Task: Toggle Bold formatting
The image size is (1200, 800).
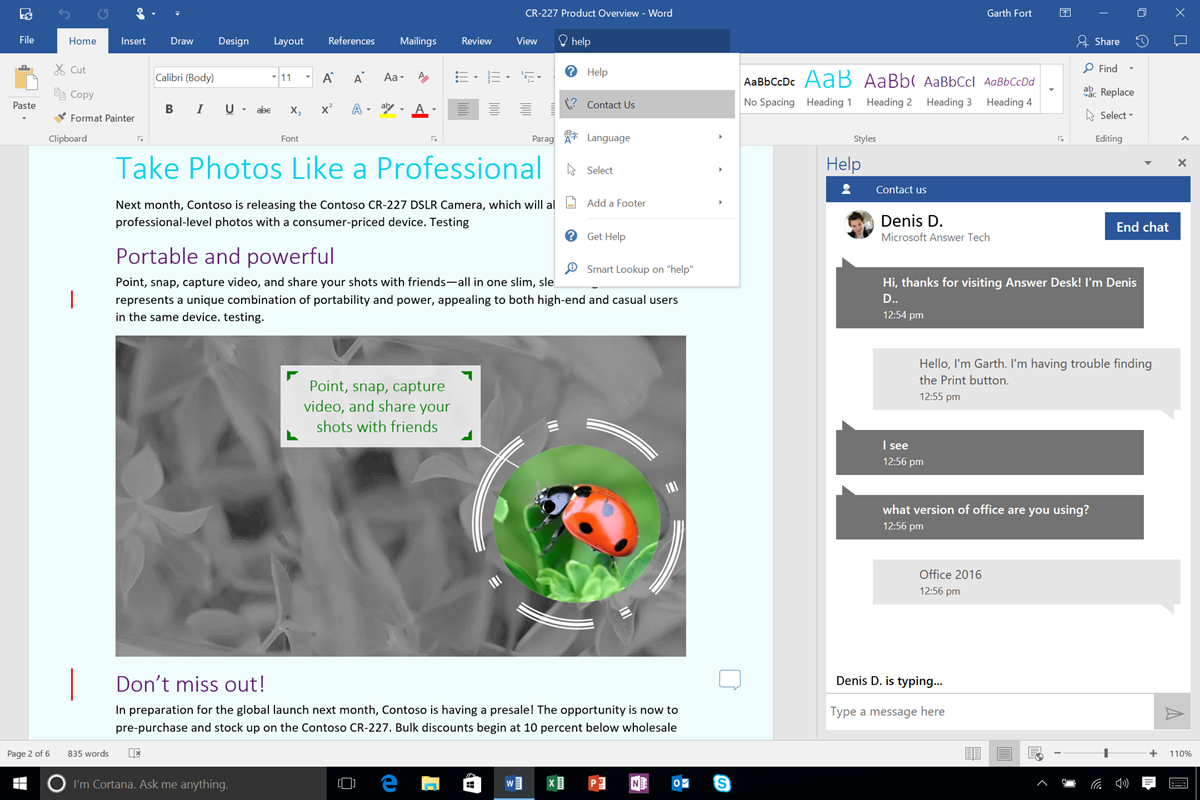Action: (x=169, y=108)
